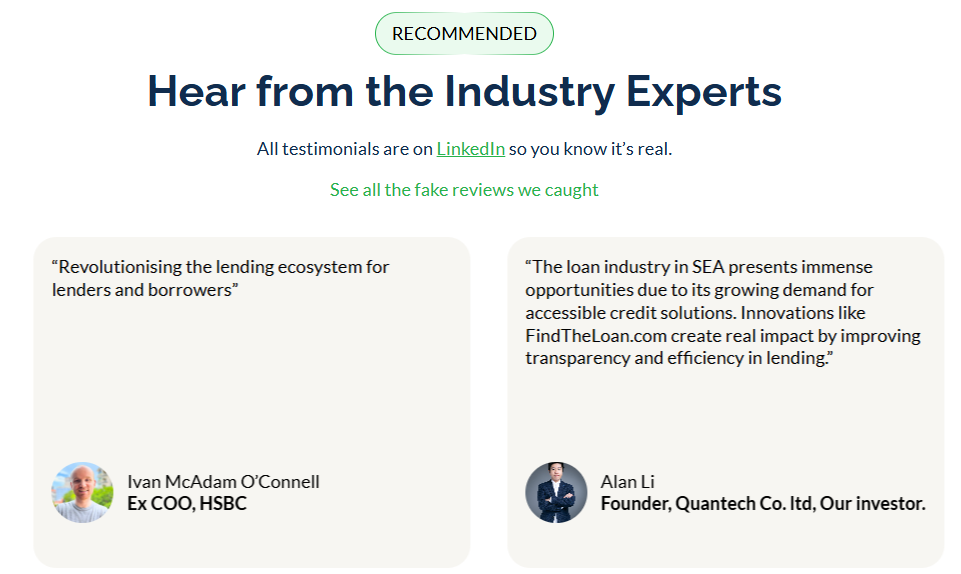Click "transparency and efficiency in lending" closing line

pos(679,359)
